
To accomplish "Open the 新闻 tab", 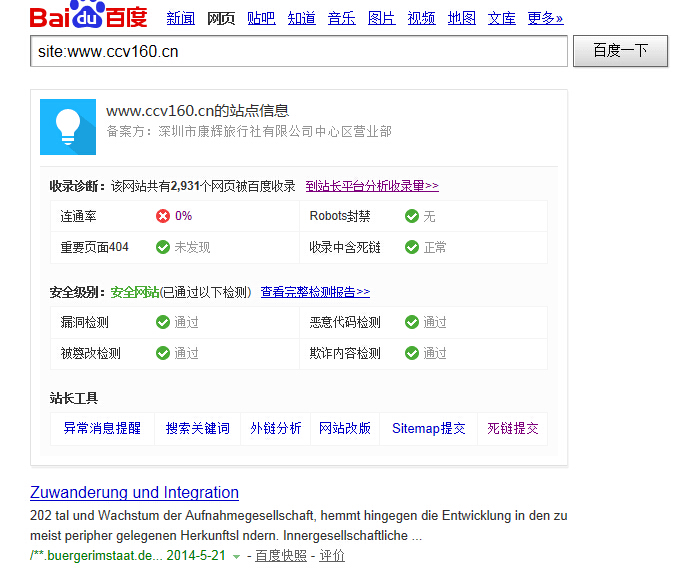I will [180, 19].
